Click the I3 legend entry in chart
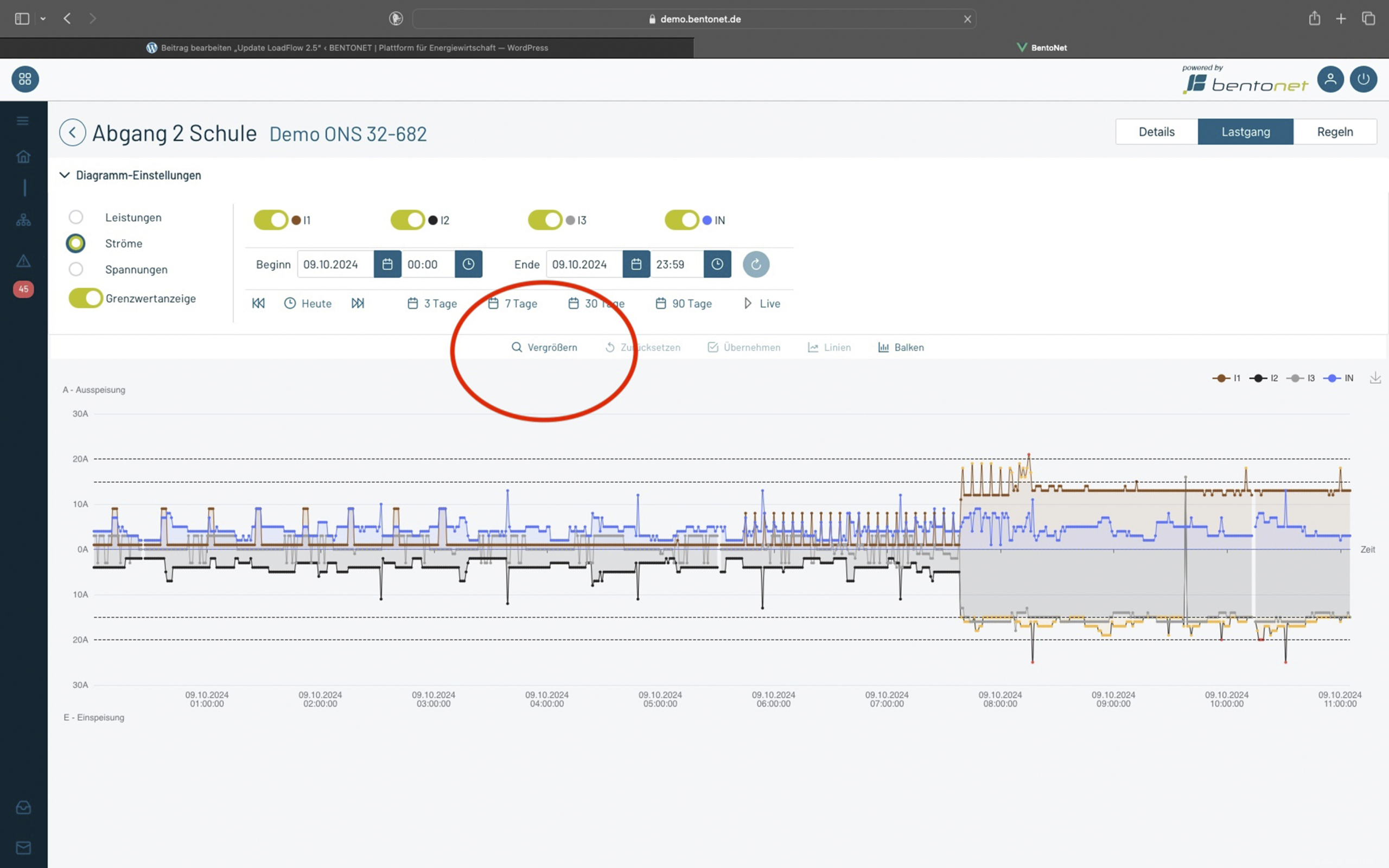Image resolution: width=1389 pixels, height=868 pixels. pyautogui.click(x=1301, y=378)
